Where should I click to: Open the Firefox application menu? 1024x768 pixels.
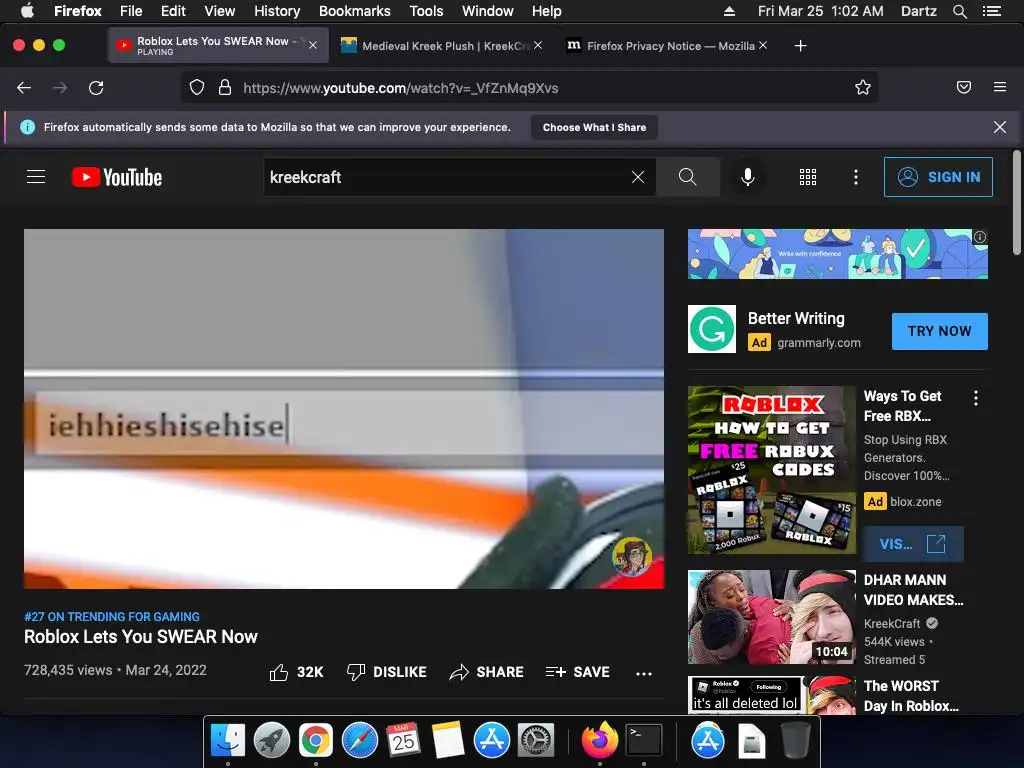[1000, 88]
